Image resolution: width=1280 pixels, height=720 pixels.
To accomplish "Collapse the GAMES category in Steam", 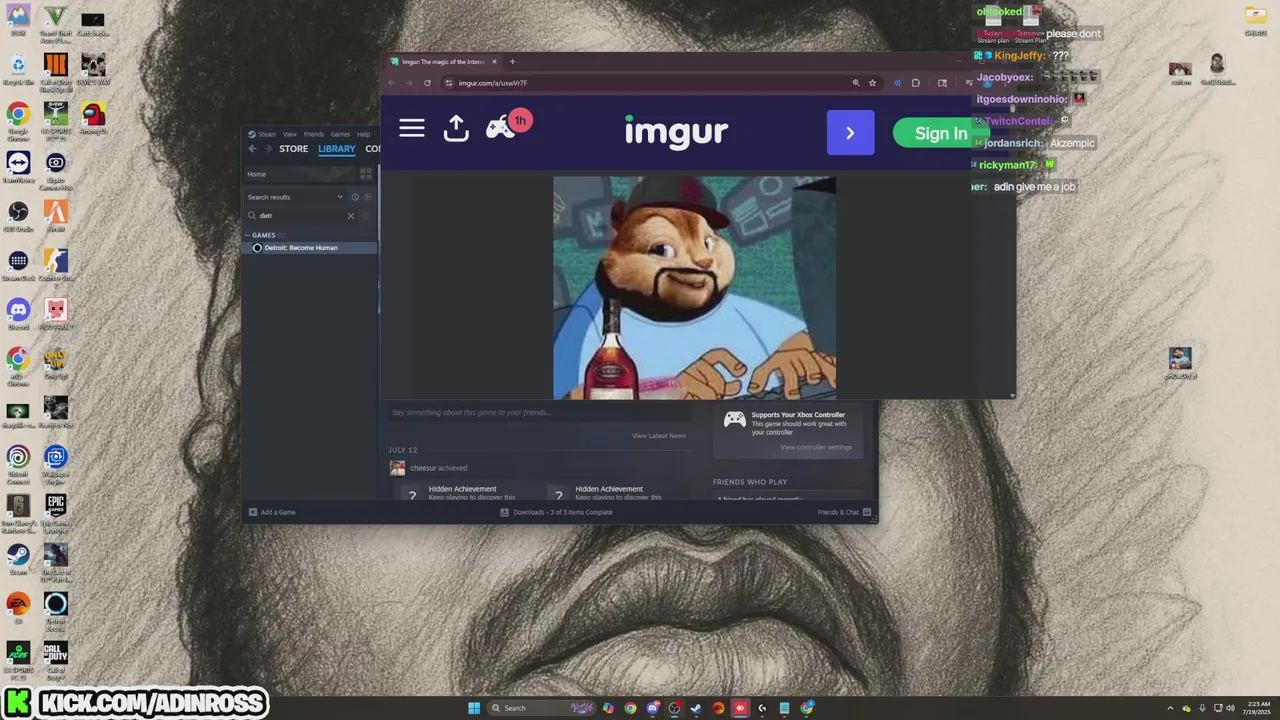I will pos(264,235).
